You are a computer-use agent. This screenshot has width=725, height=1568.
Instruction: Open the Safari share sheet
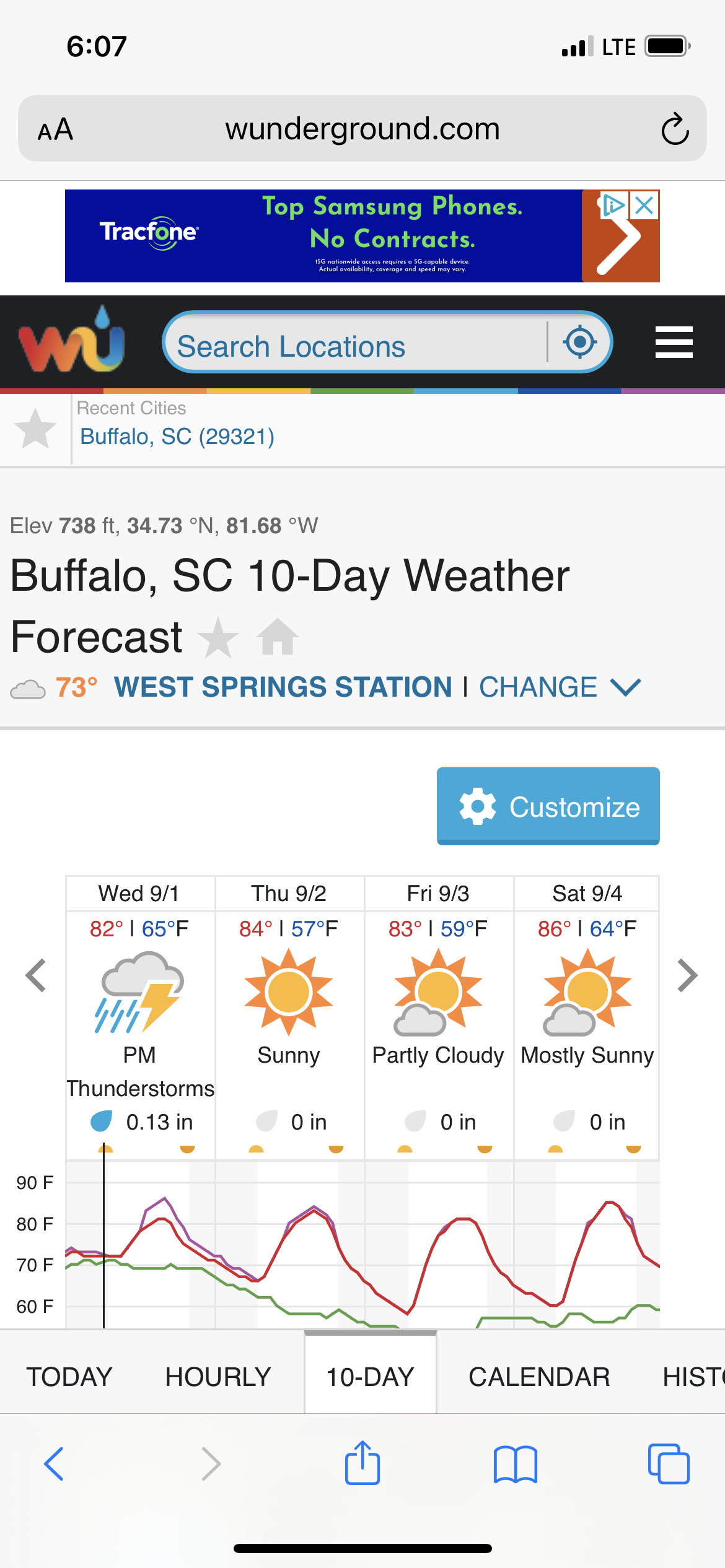pos(362,1463)
